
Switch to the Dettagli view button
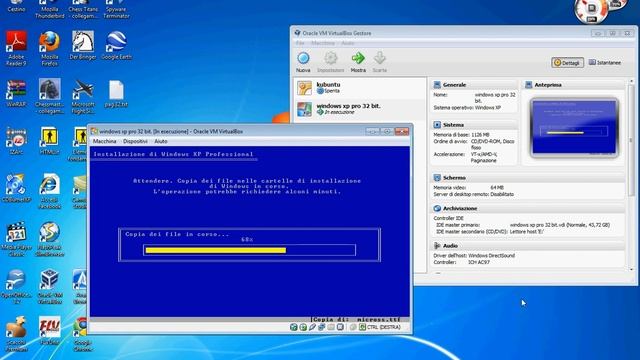(567, 63)
